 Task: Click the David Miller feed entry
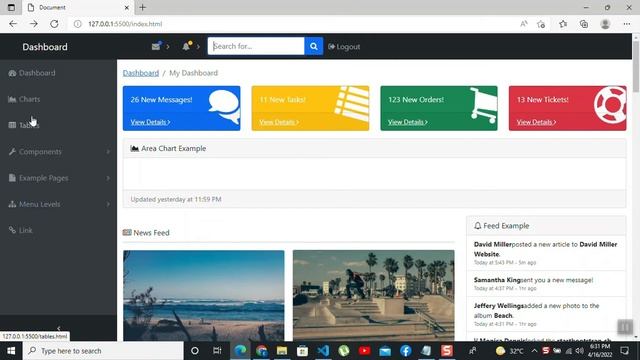pyautogui.click(x=546, y=253)
